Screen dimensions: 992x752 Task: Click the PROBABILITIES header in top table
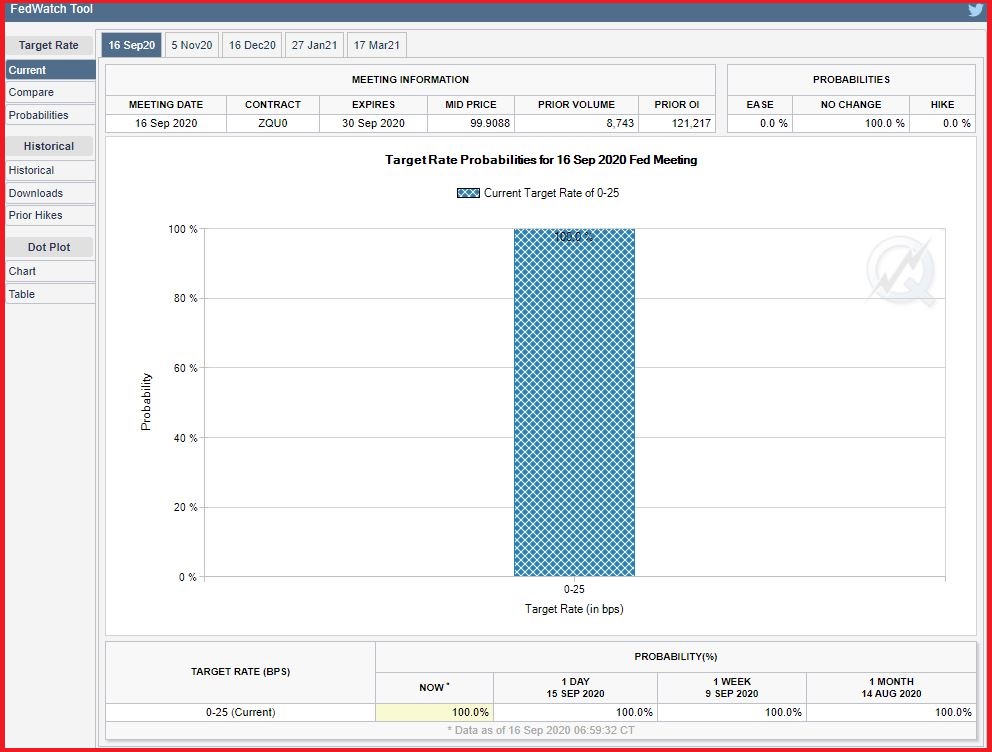tap(851, 80)
